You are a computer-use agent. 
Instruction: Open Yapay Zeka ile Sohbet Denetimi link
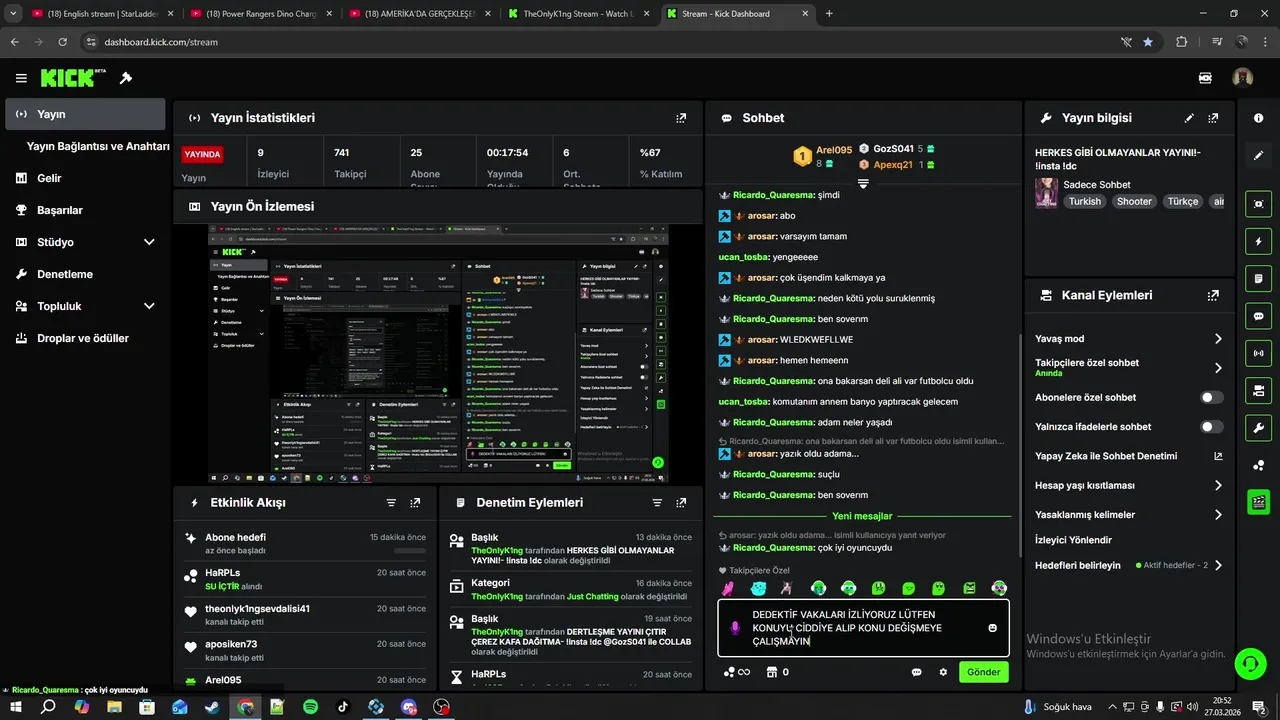coord(1130,456)
